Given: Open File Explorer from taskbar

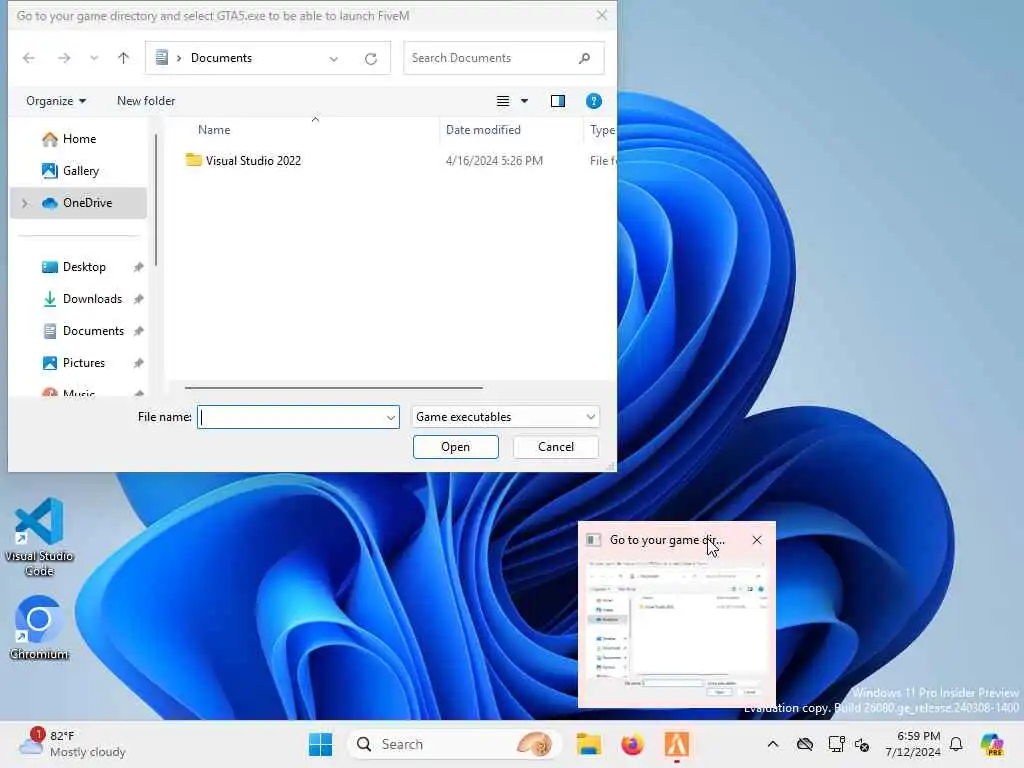Looking at the screenshot, I should pyautogui.click(x=588, y=744).
